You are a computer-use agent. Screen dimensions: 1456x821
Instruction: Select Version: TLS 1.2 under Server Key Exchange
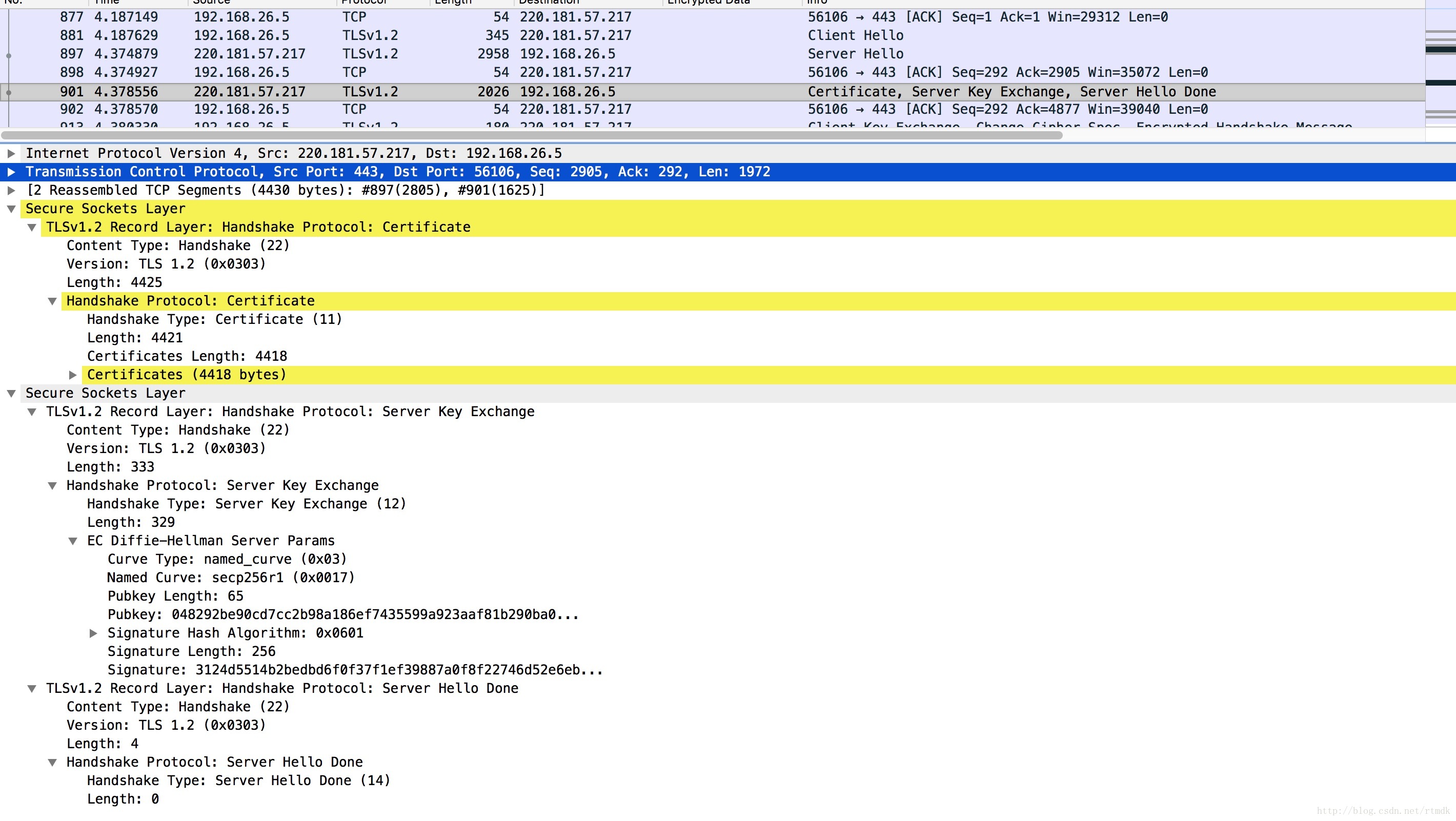tap(166, 448)
